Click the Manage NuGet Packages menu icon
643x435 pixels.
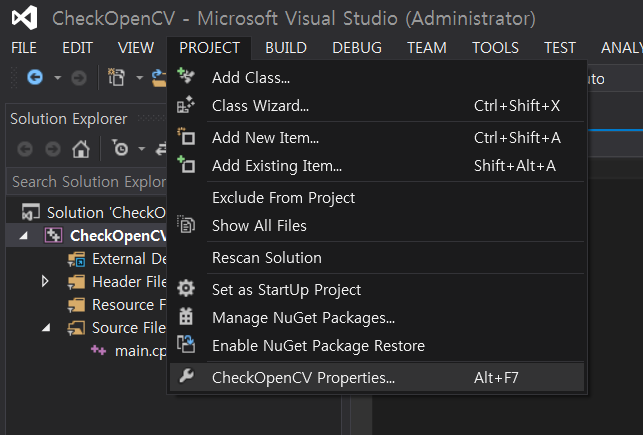coord(186,316)
